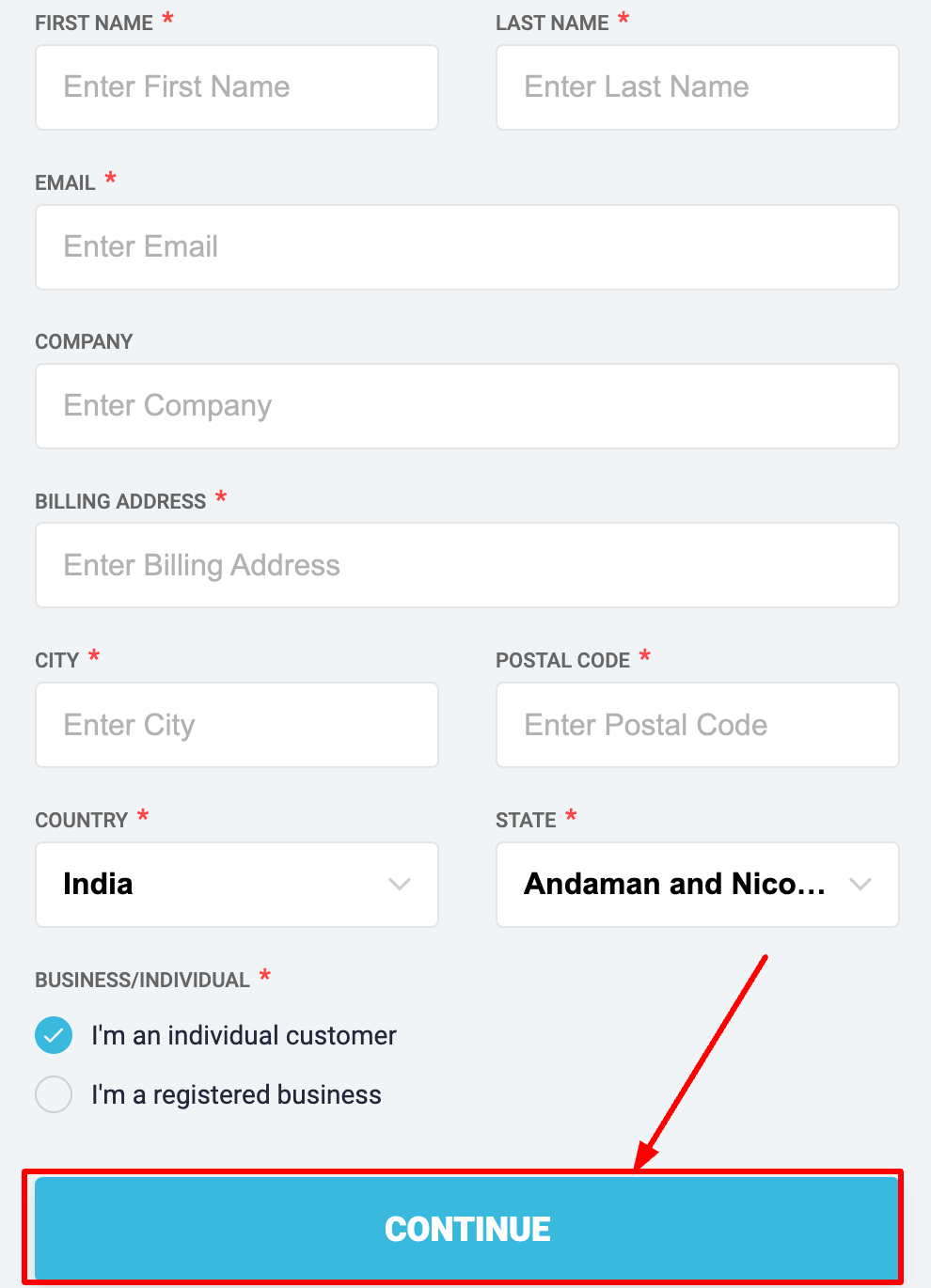Click the STATE label above the dropdown
The image size is (931, 1288).
point(526,821)
